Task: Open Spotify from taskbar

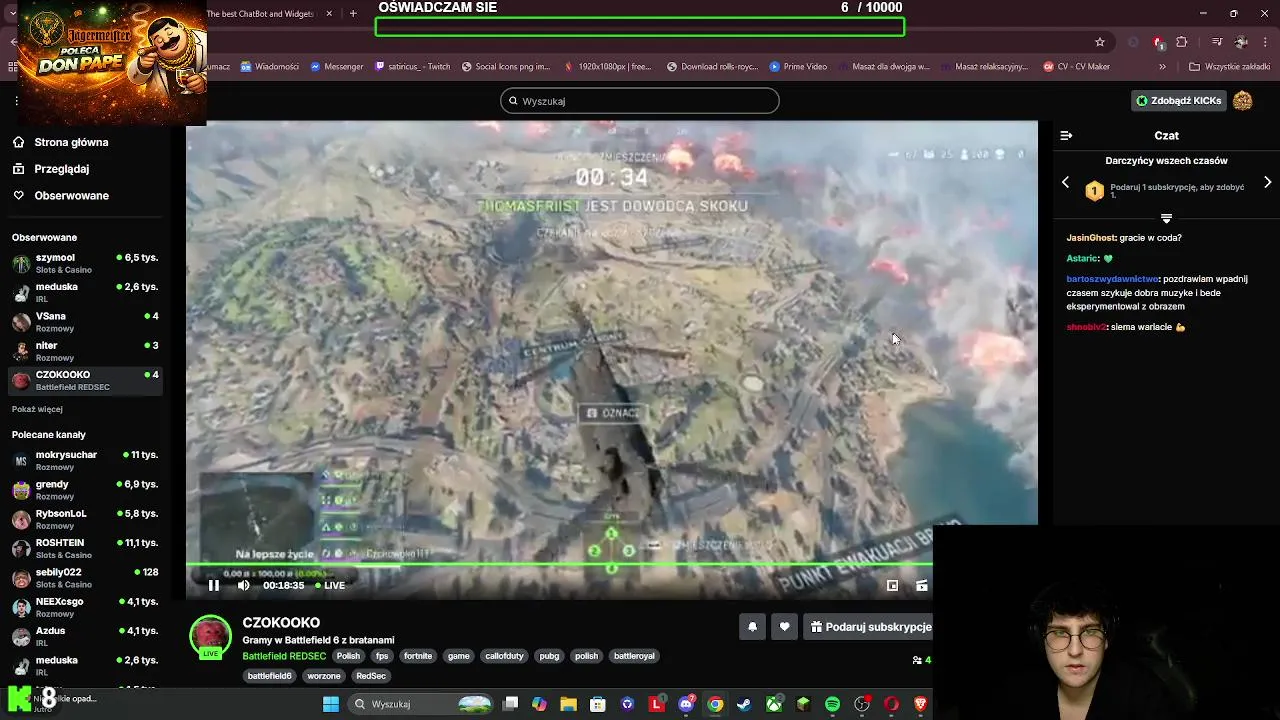Action: pyautogui.click(x=832, y=704)
